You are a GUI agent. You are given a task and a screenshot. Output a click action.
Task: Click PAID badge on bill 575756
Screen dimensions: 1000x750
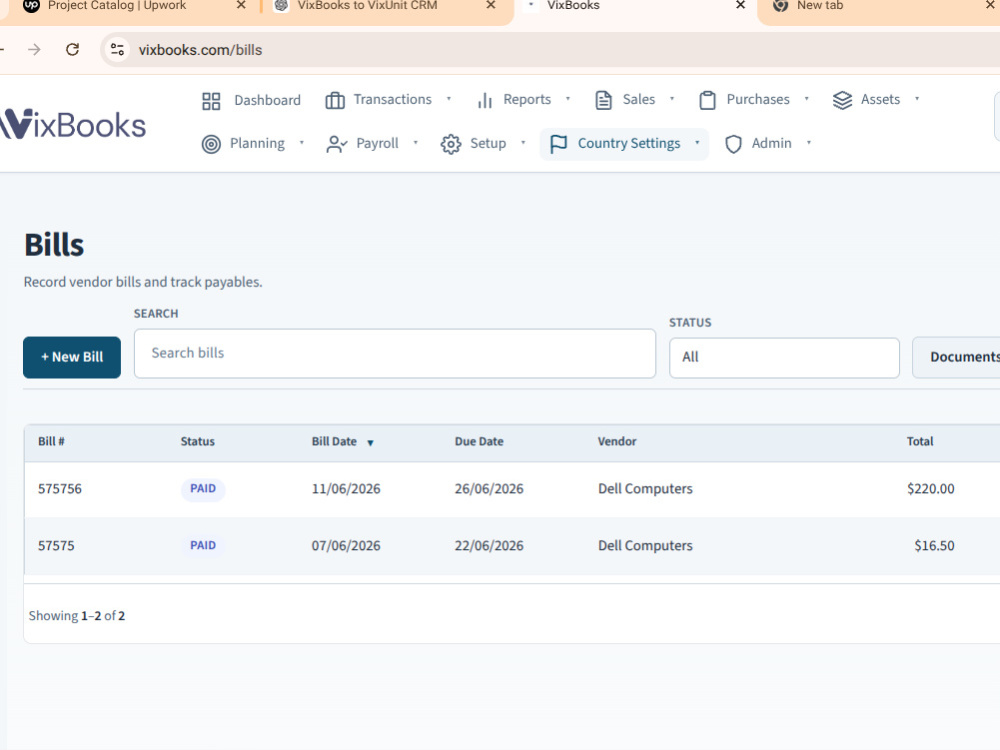click(203, 489)
